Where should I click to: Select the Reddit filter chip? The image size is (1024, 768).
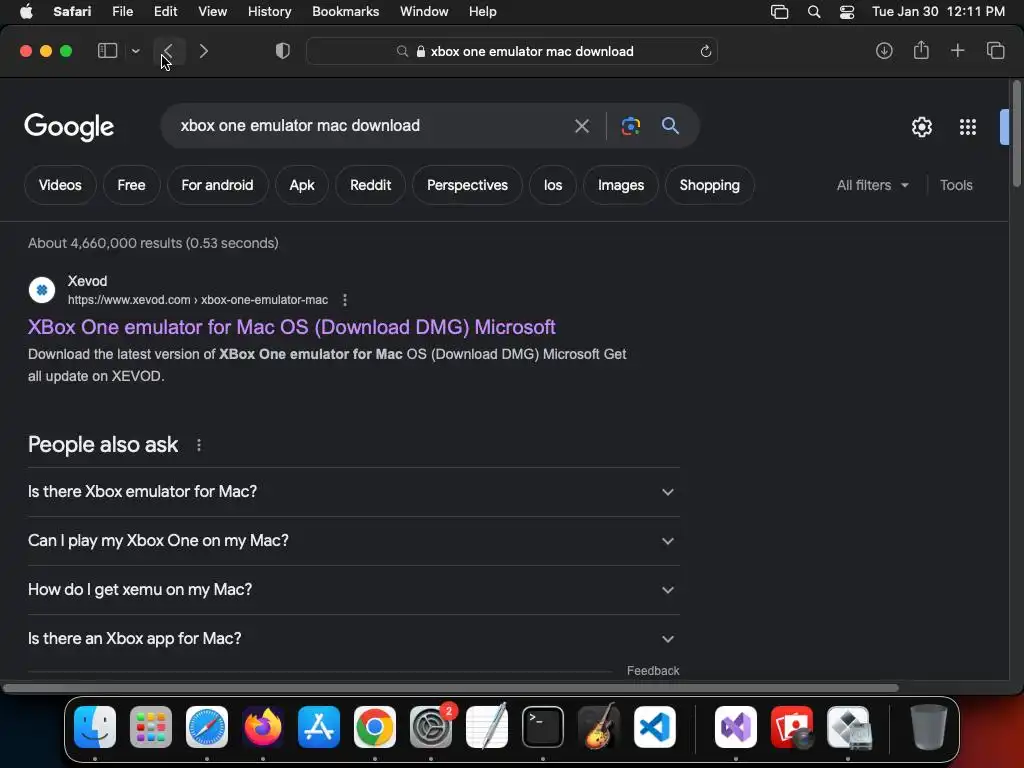[370, 185]
